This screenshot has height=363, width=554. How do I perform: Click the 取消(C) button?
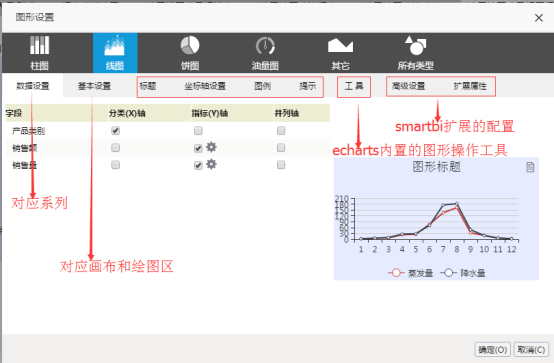[531, 350]
